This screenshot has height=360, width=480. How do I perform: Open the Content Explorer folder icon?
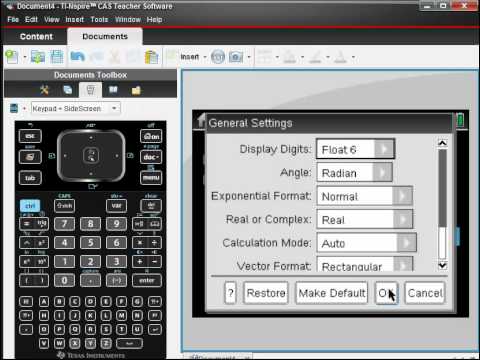point(136,90)
